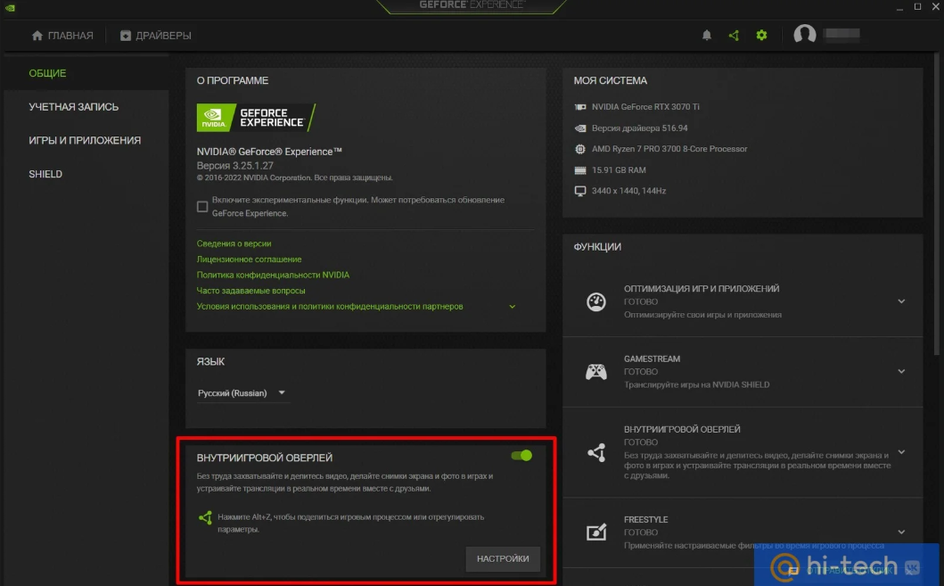Viewport: 944px width, 586px height.
Task: Open the notifications bell icon
Action: 707,35
